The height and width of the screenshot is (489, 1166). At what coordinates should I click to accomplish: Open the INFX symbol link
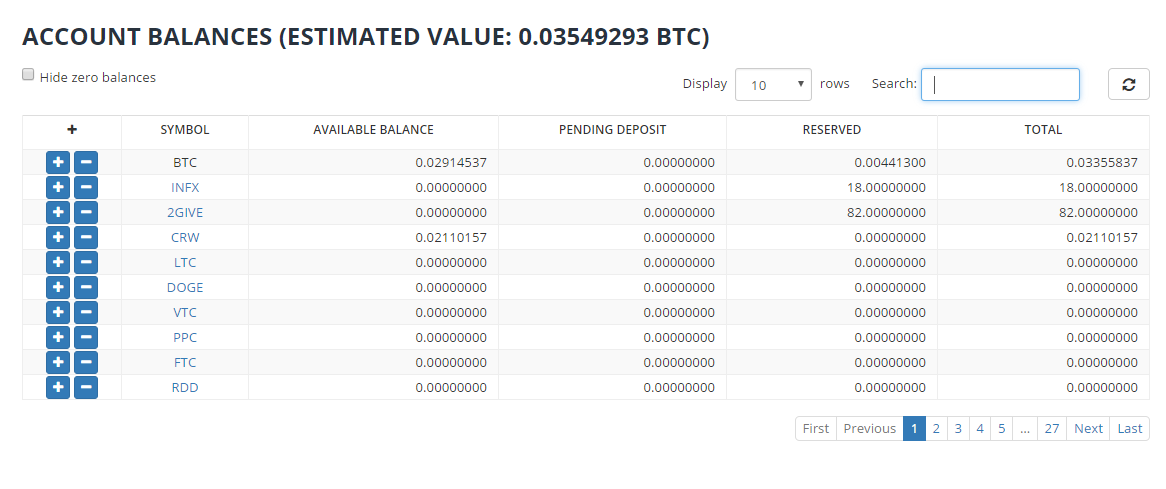(185, 188)
